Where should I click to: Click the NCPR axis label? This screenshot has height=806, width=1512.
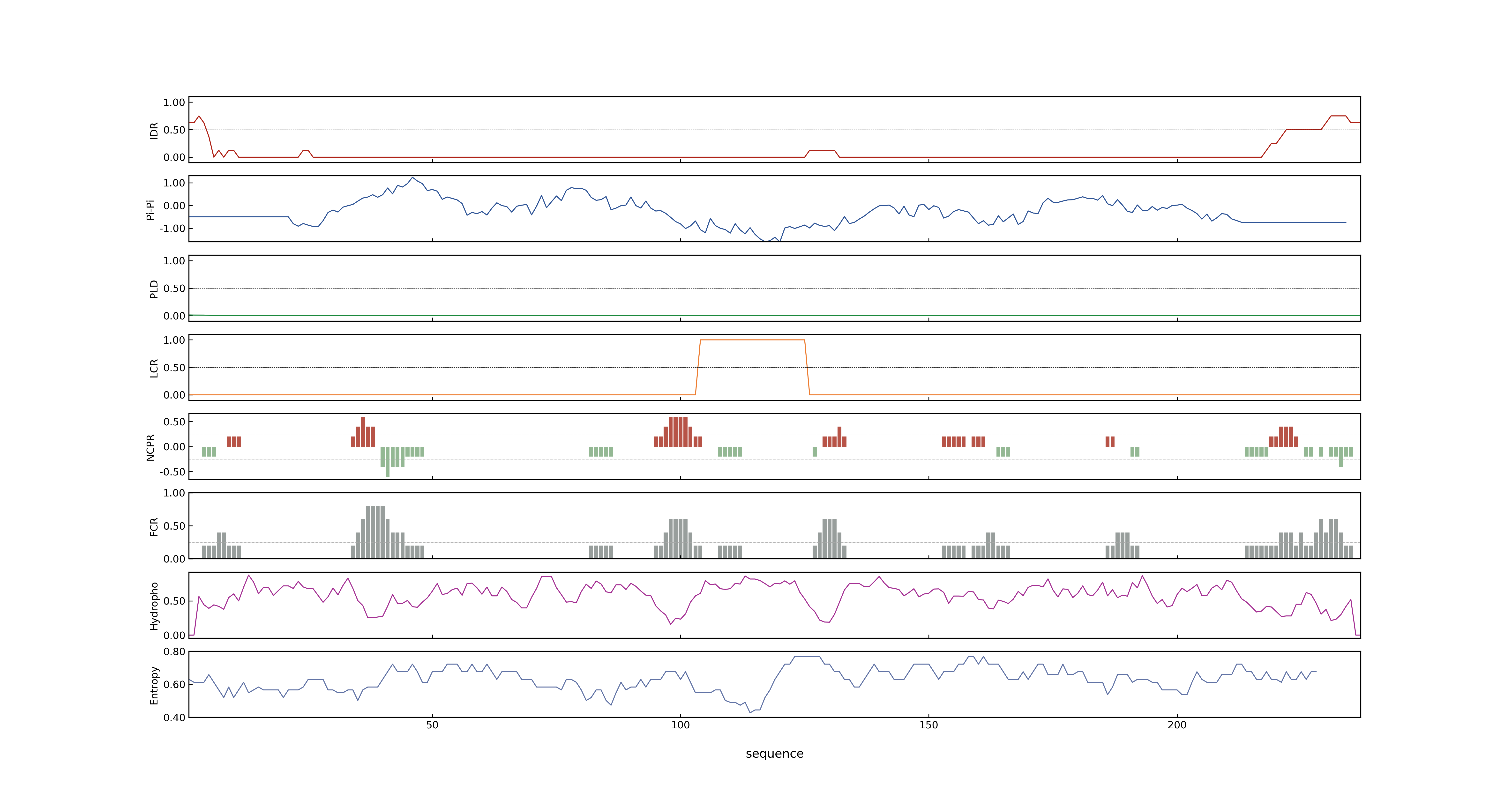(x=150, y=448)
